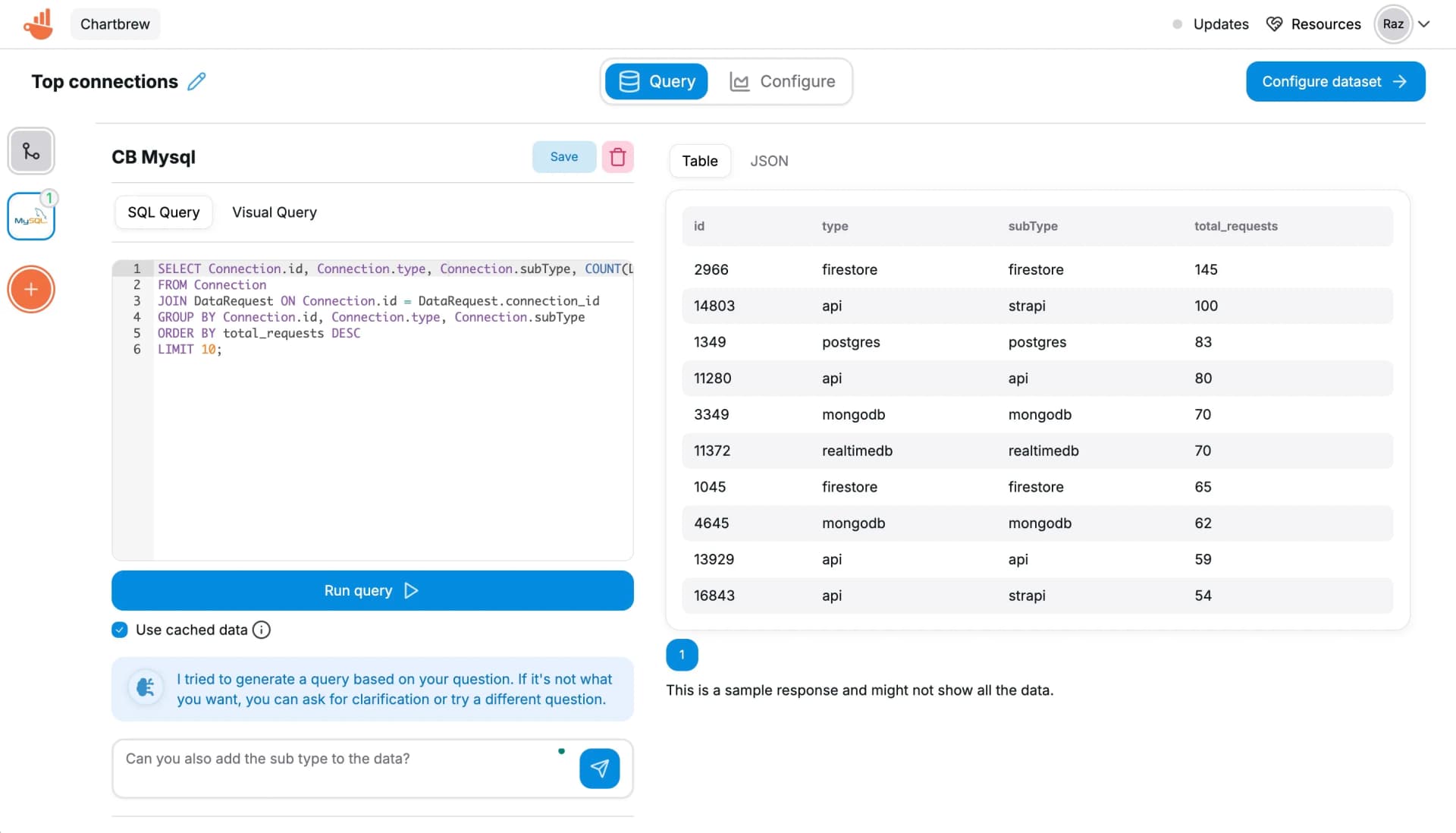Toggle Use cached data checkbox

coord(120,630)
